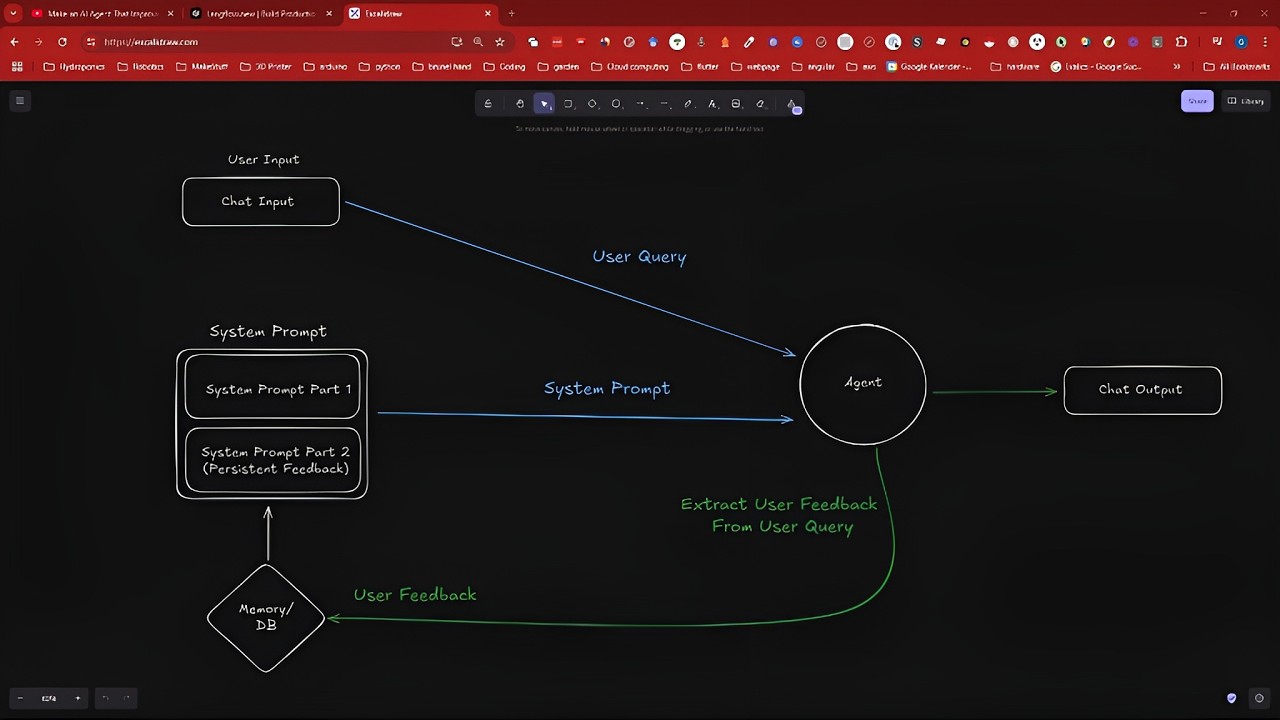Image resolution: width=1280 pixels, height=720 pixels.
Task: Select the Text tool
Action: coord(712,104)
